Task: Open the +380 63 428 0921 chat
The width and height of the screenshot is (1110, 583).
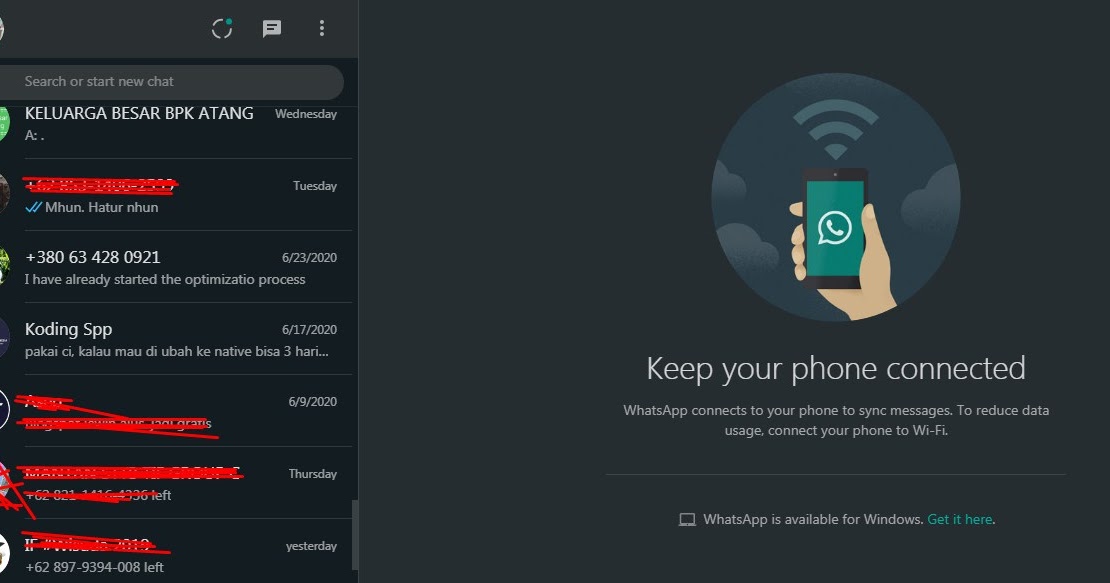Action: (176, 267)
